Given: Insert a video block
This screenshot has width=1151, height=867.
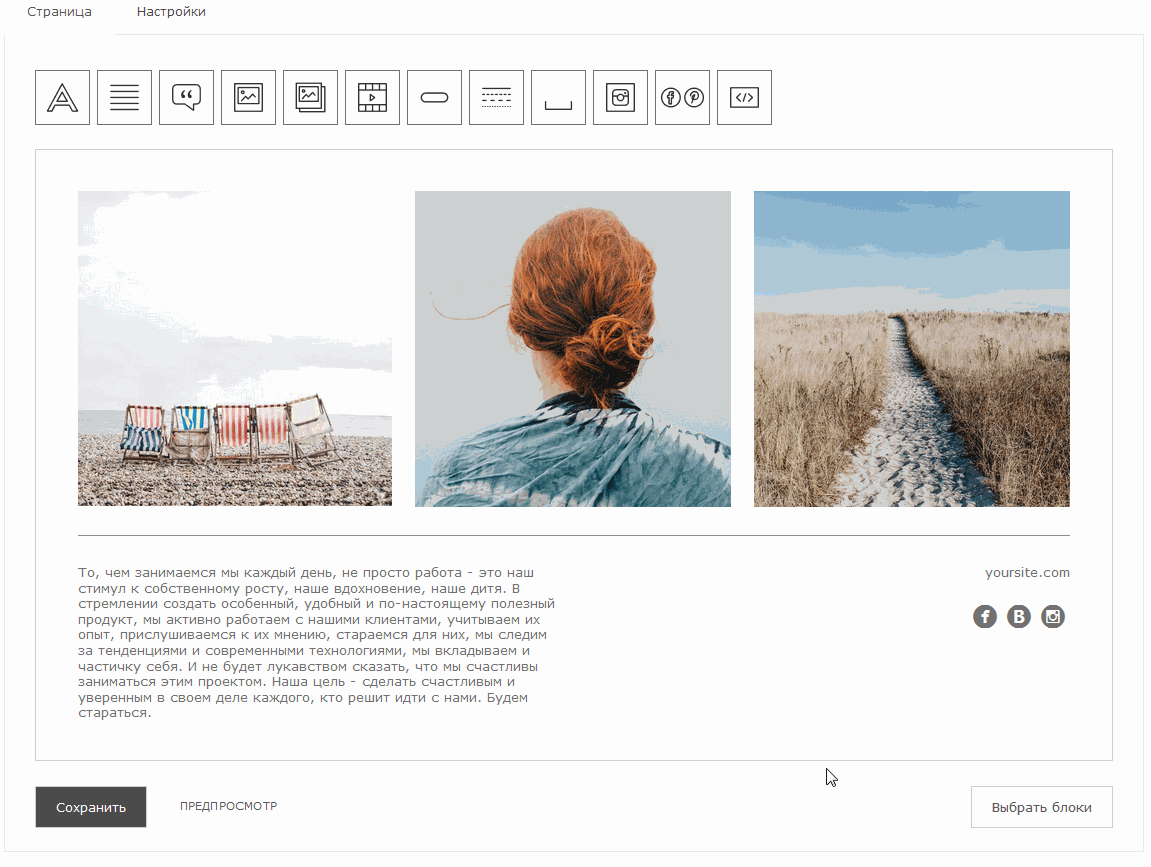Looking at the screenshot, I should pos(372,98).
